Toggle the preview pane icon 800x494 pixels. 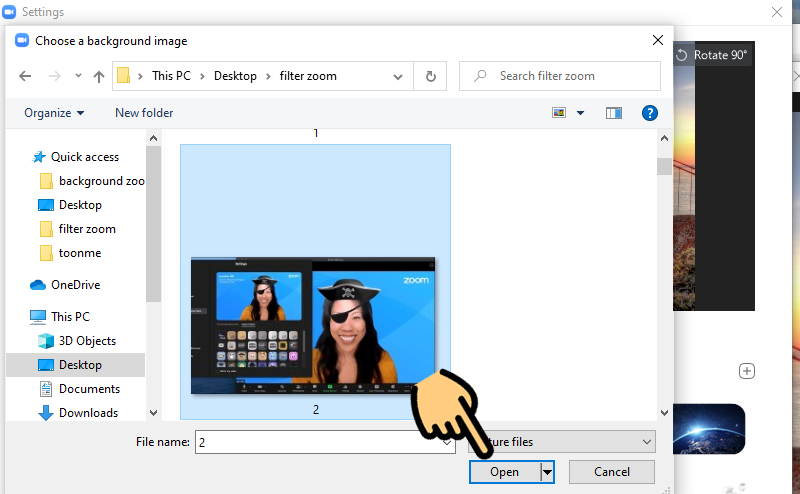point(614,113)
